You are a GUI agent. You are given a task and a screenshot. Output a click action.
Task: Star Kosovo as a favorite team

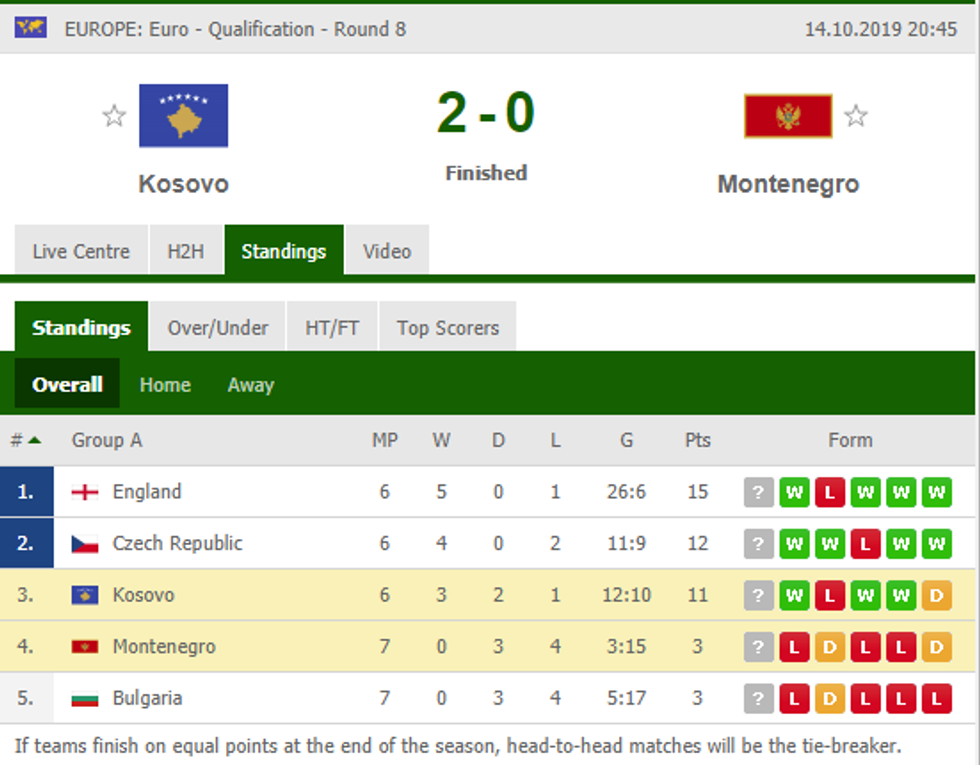point(115,116)
